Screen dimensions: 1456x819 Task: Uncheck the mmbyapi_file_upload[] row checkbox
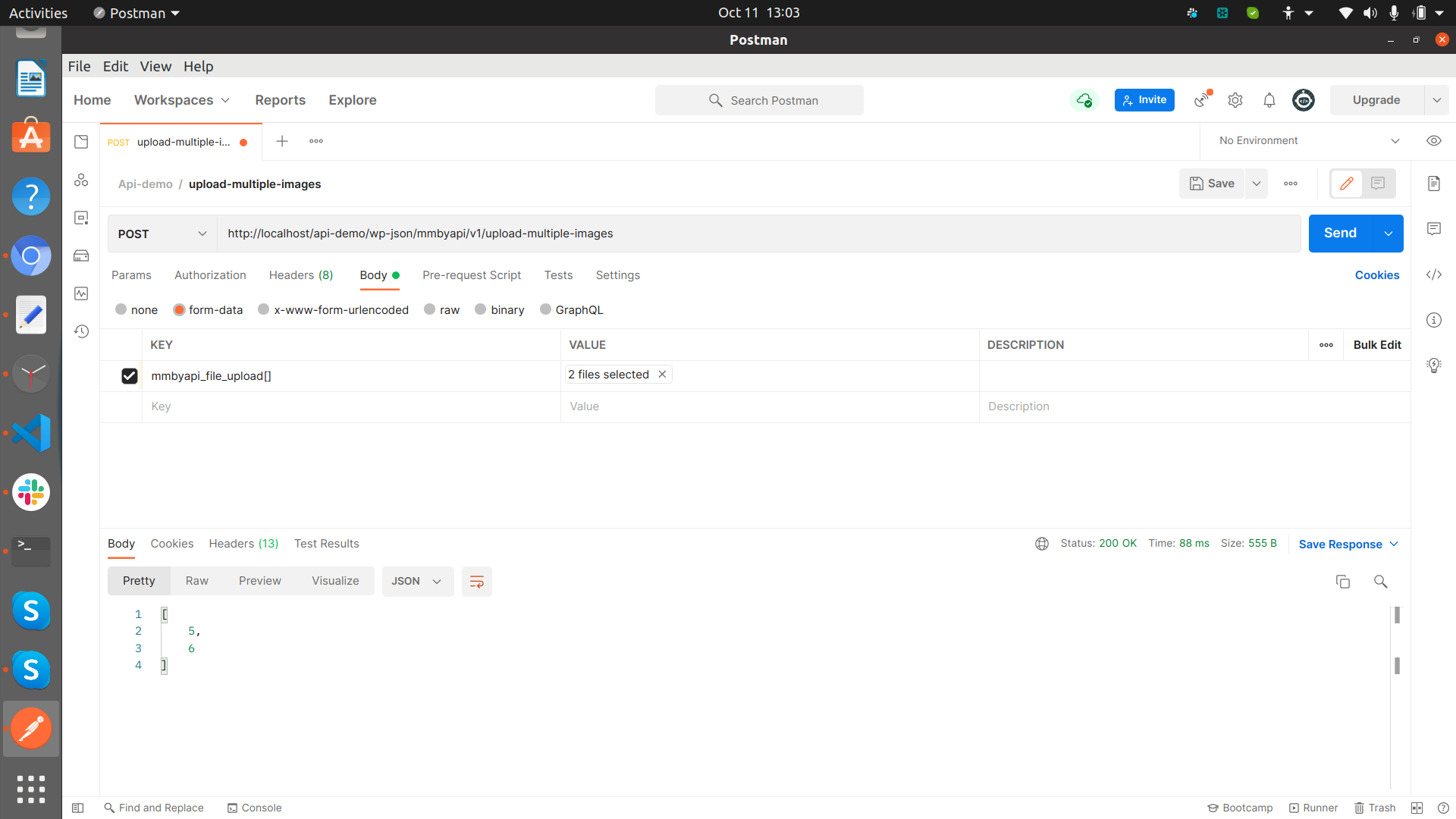130,376
